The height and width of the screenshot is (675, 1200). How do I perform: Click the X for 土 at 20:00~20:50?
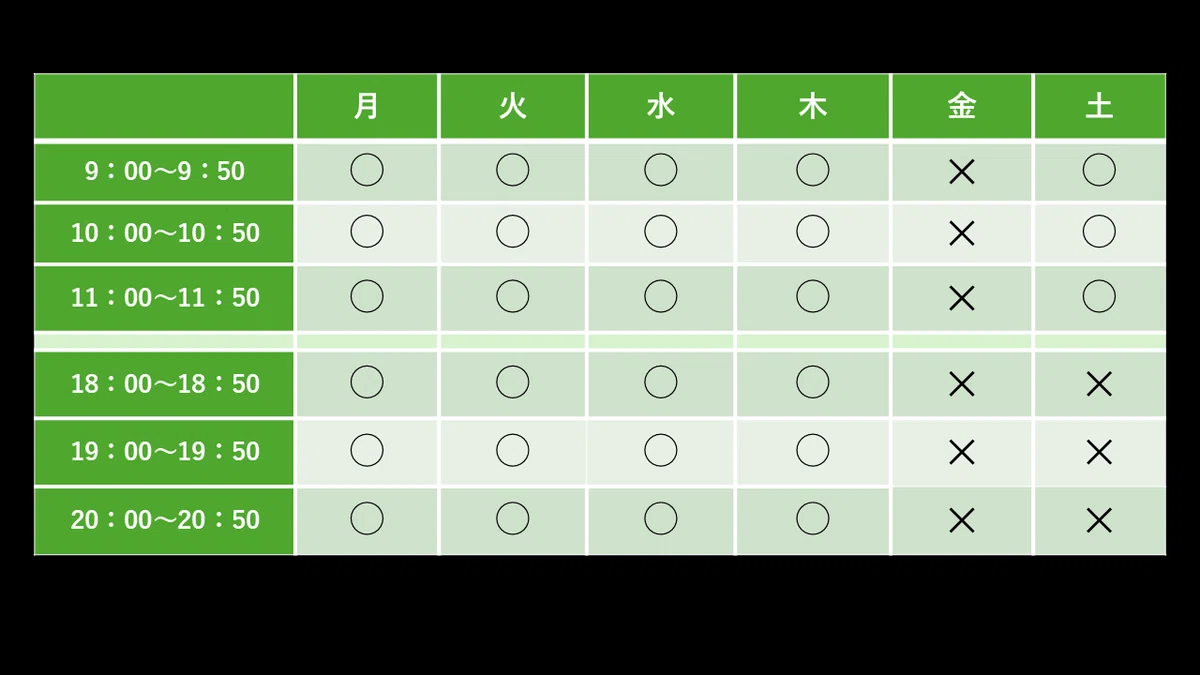[x=1099, y=521]
